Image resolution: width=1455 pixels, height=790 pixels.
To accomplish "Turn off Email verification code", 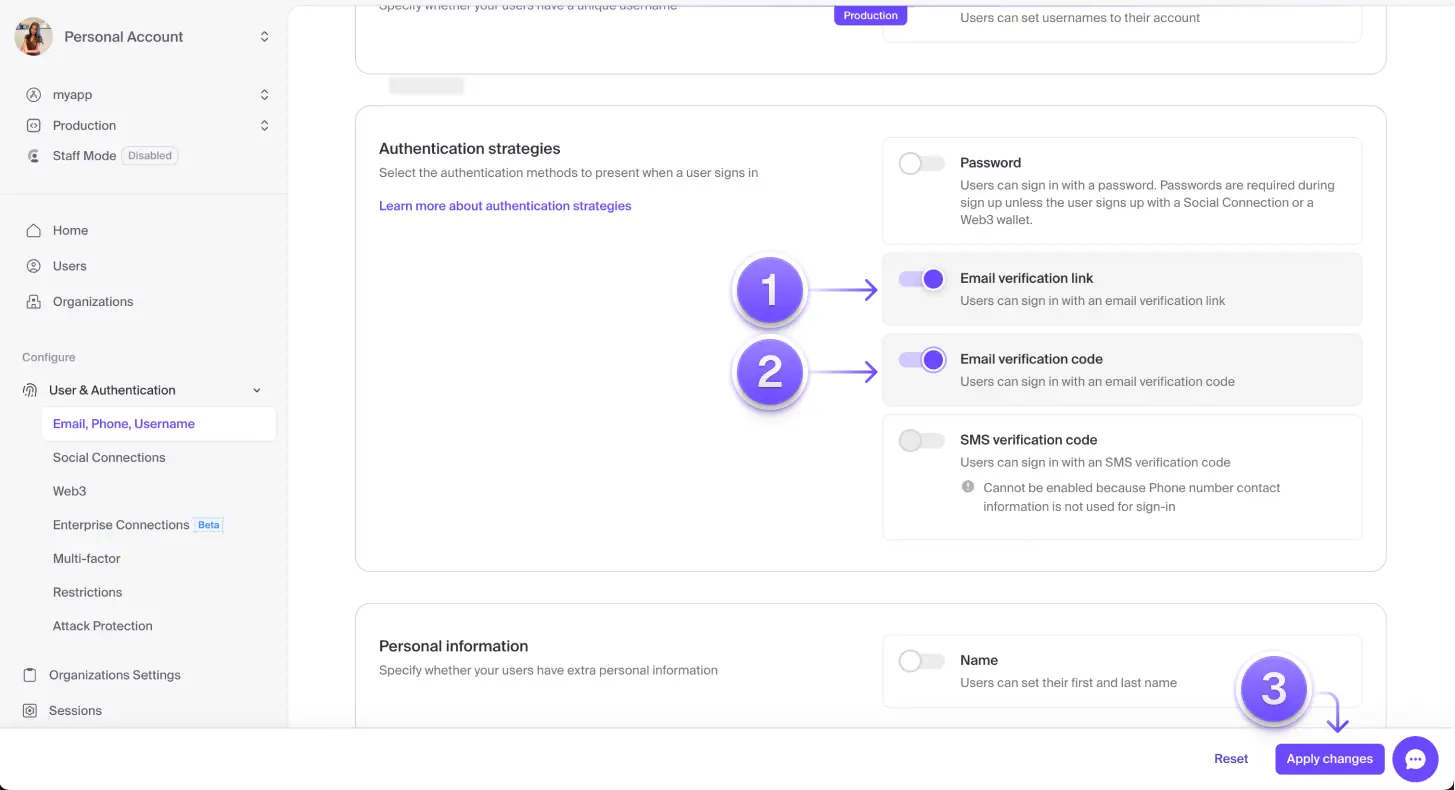I will click(921, 359).
